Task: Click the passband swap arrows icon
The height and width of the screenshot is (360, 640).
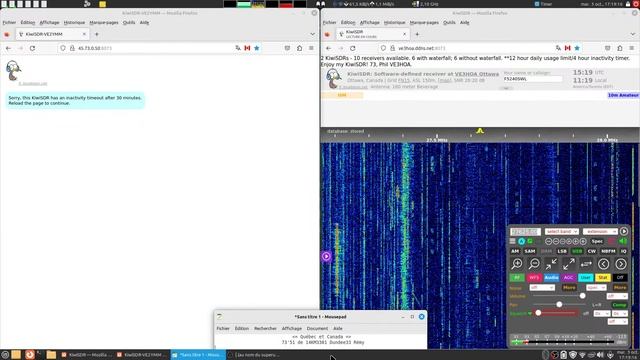Action: [x=586, y=264]
